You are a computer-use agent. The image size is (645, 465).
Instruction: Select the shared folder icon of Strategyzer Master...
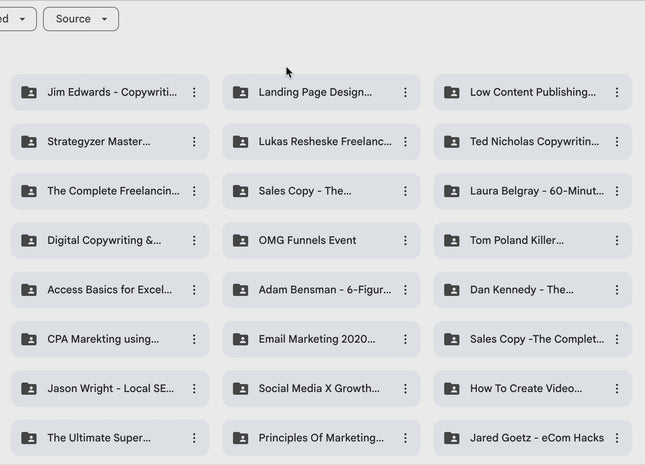coord(29,142)
